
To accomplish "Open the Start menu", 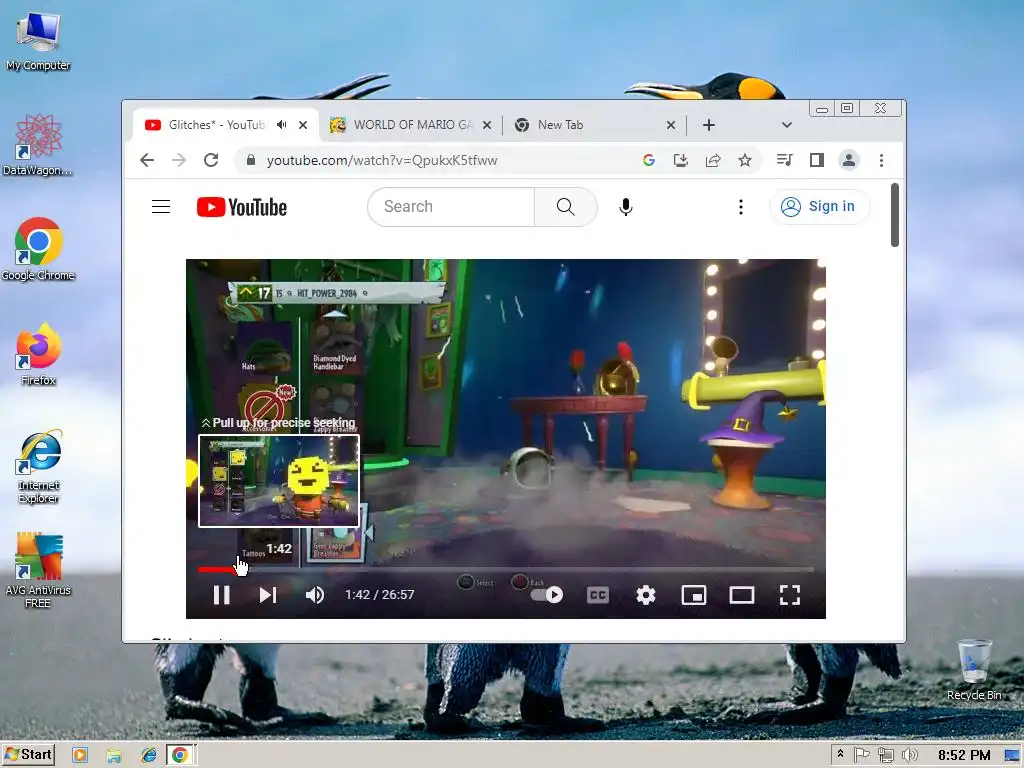I will point(27,755).
